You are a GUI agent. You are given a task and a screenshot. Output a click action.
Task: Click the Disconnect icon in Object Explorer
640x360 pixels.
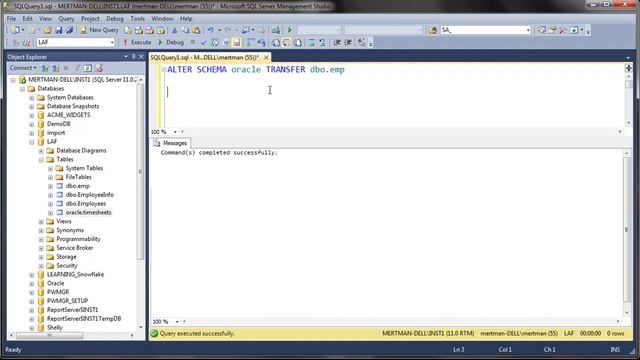point(56,68)
